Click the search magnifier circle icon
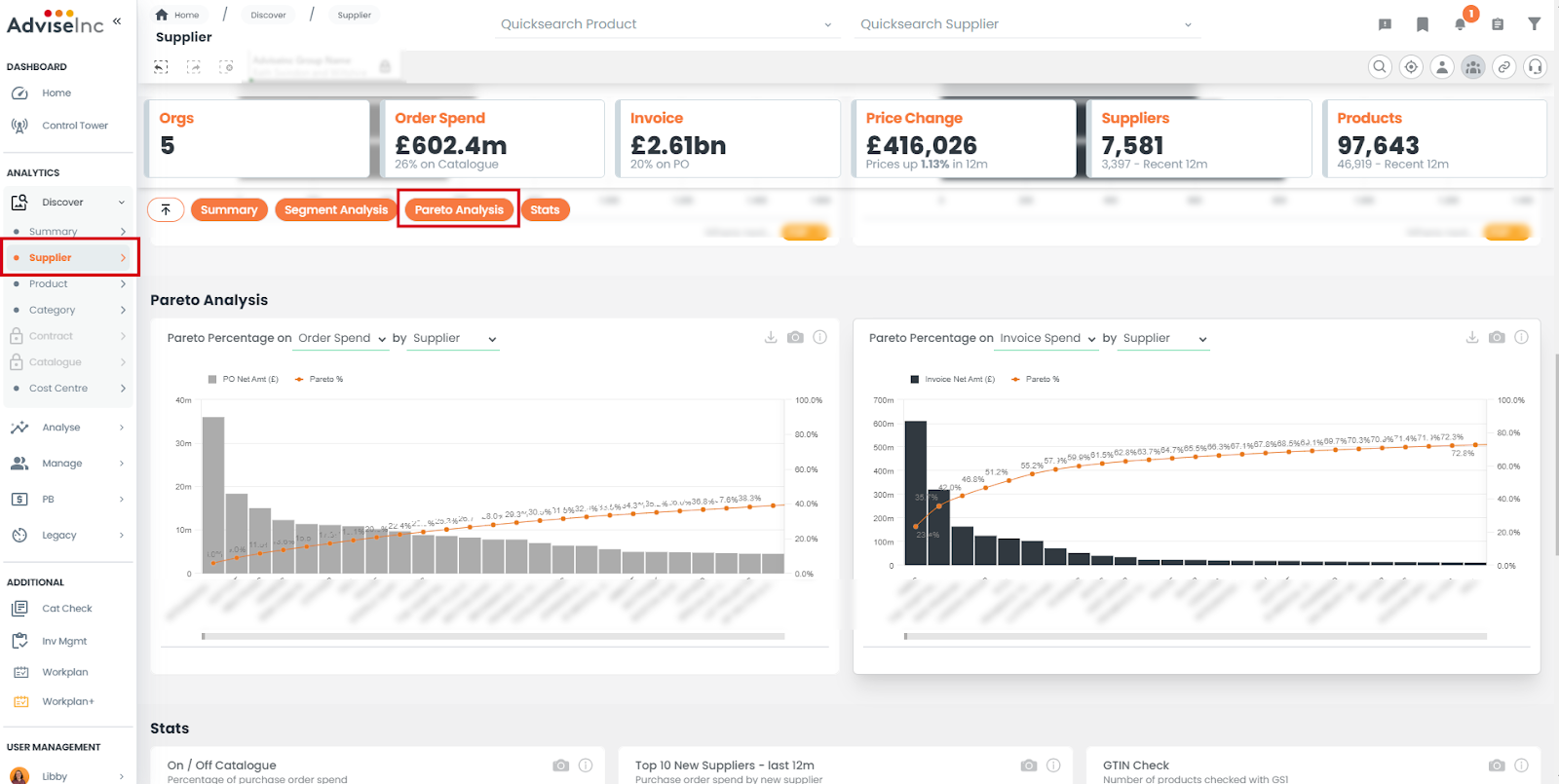1559x784 pixels. (1380, 67)
